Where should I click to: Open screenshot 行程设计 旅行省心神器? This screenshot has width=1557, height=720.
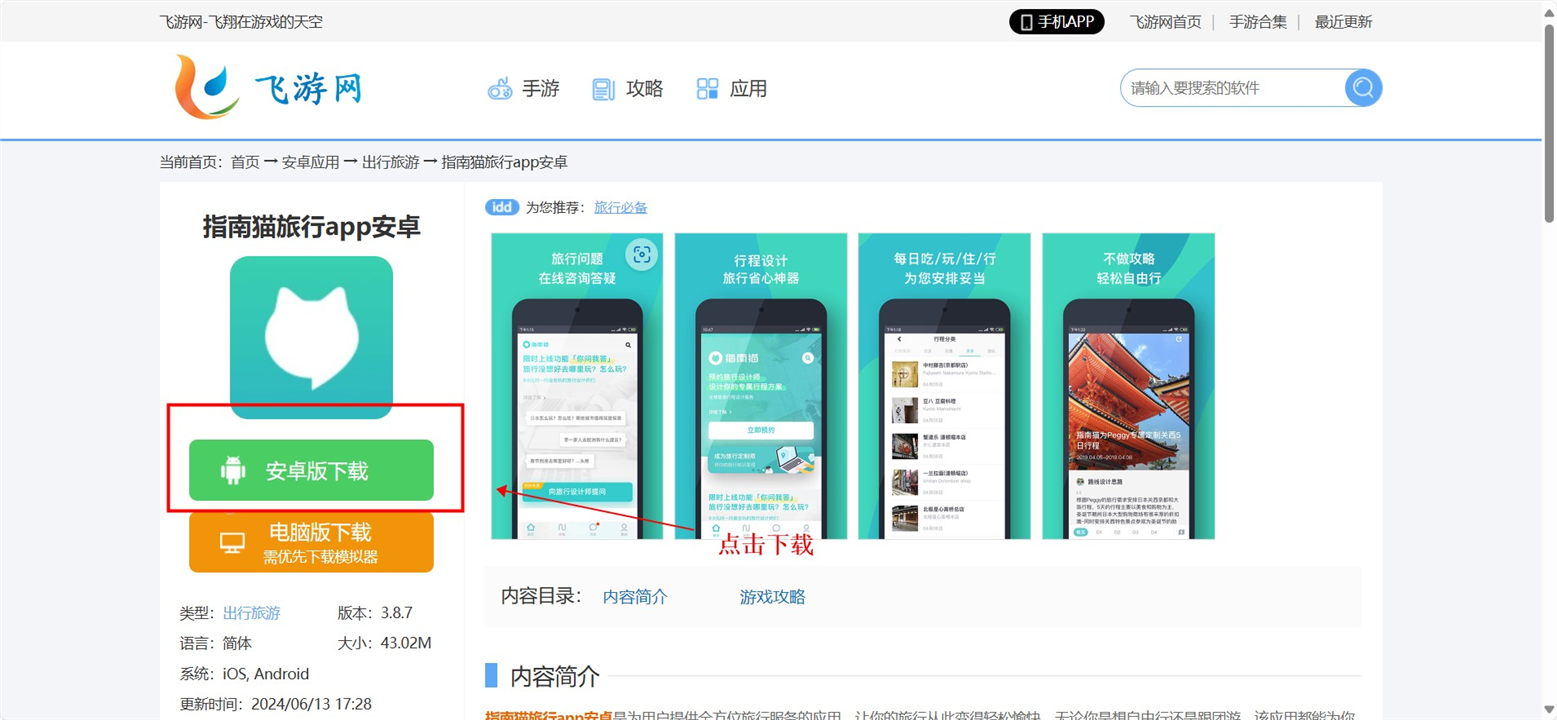[x=761, y=386]
